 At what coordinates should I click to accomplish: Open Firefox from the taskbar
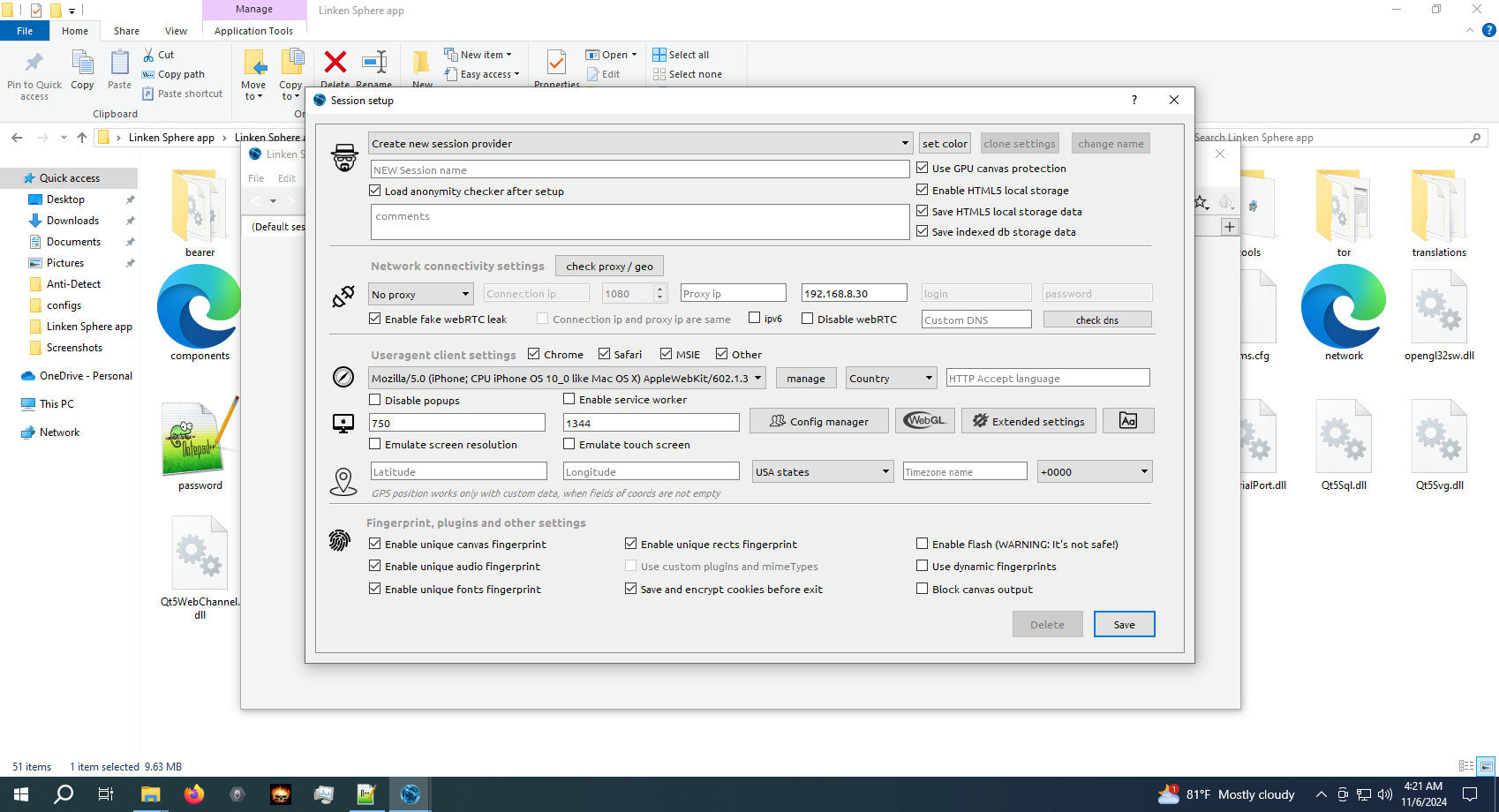(193, 794)
